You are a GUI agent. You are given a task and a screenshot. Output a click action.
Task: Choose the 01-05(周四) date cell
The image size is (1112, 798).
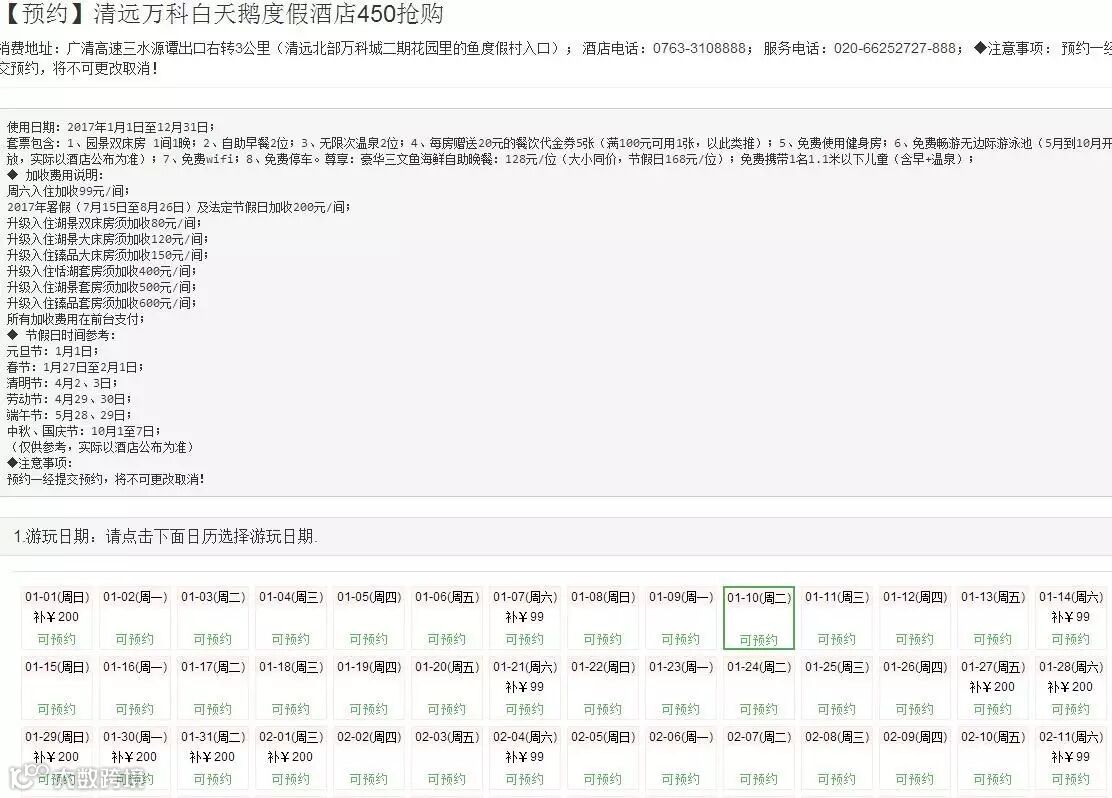pos(369,618)
